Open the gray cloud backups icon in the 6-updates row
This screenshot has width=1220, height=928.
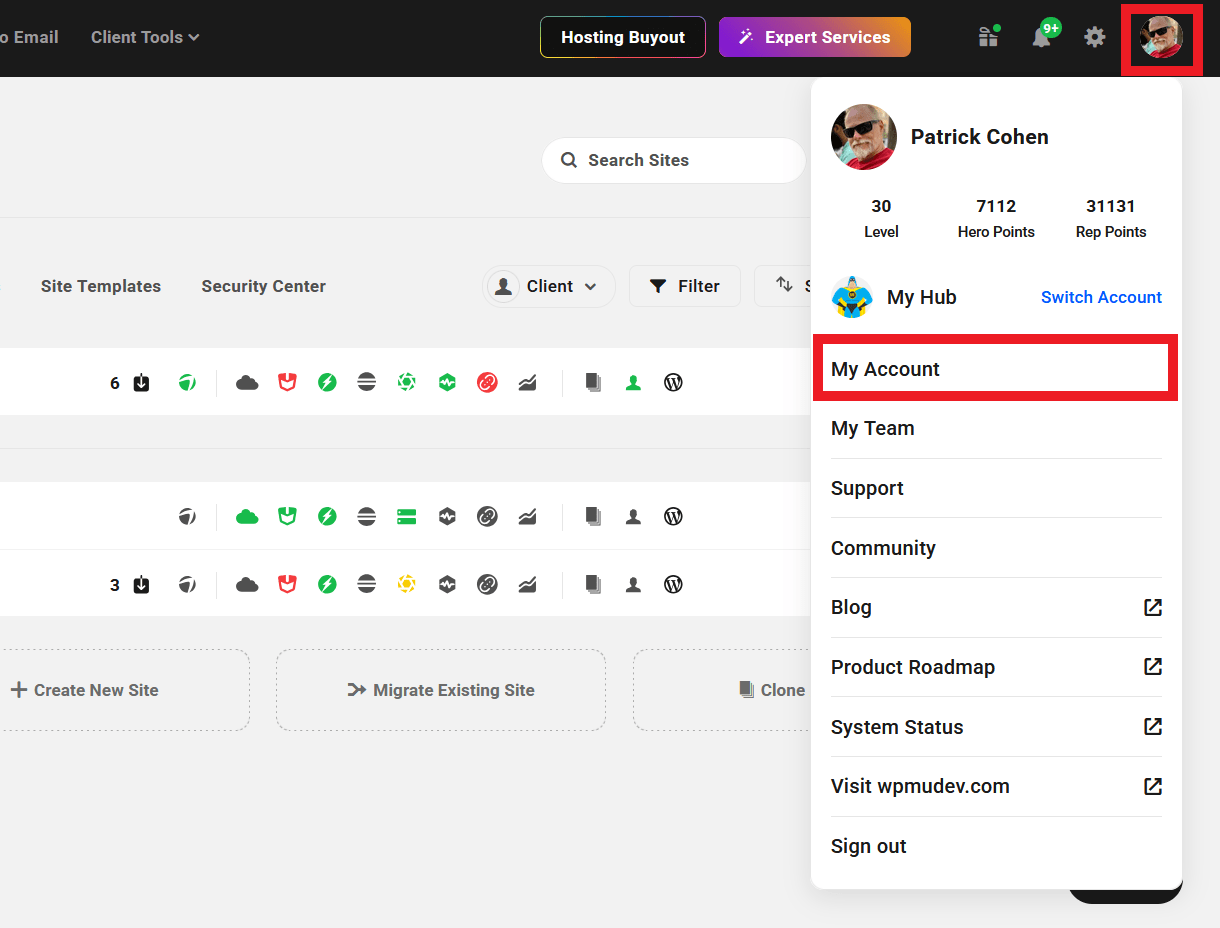coord(247,382)
